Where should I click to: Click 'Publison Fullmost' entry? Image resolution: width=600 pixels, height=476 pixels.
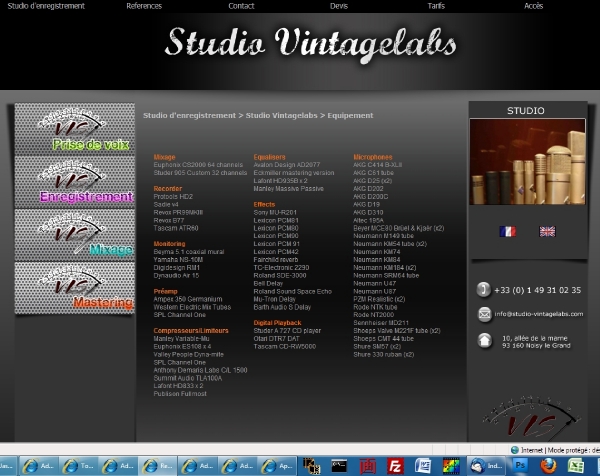(x=180, y=394)
